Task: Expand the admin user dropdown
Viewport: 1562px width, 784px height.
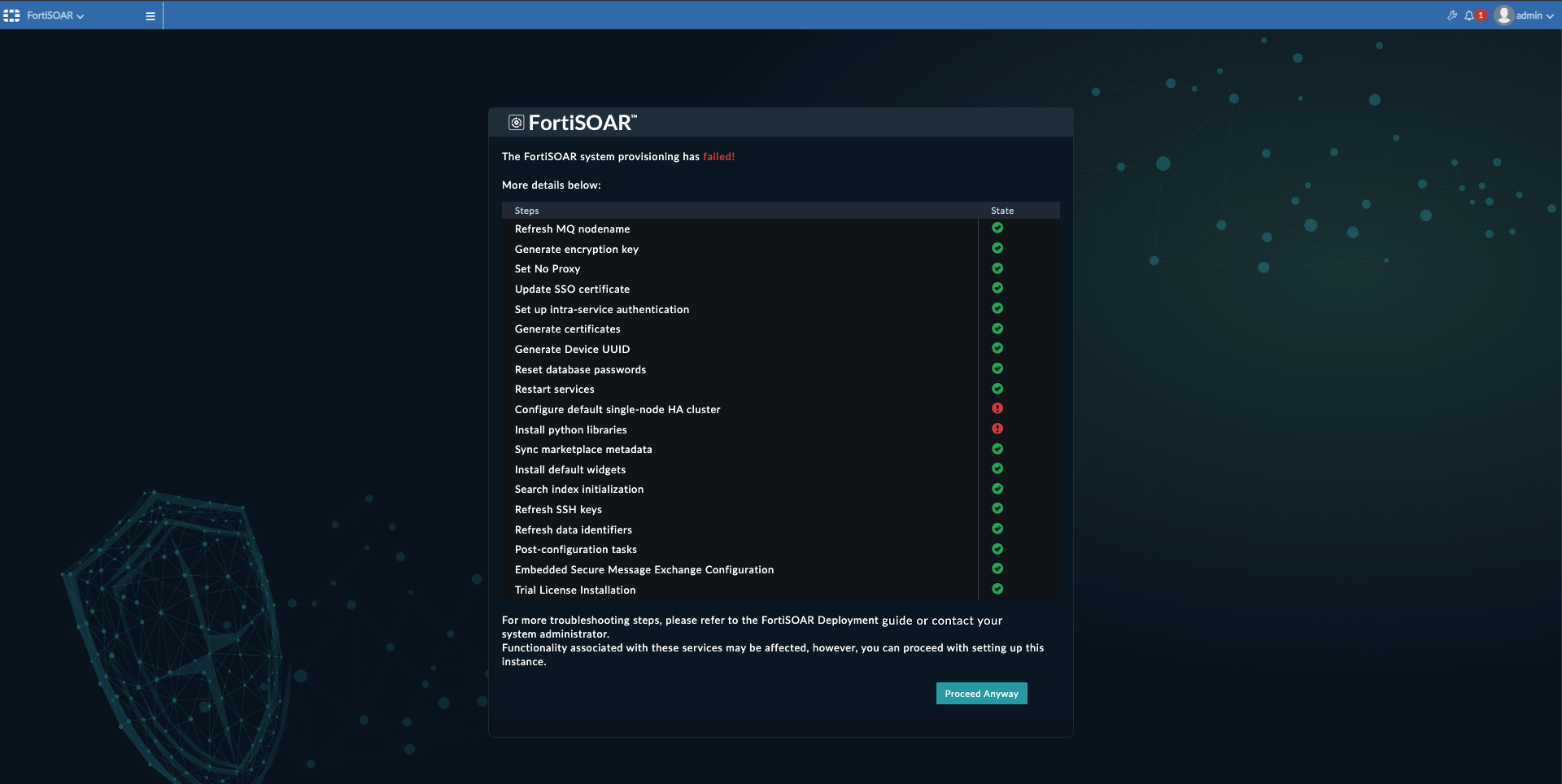Action: point(1535,15)
